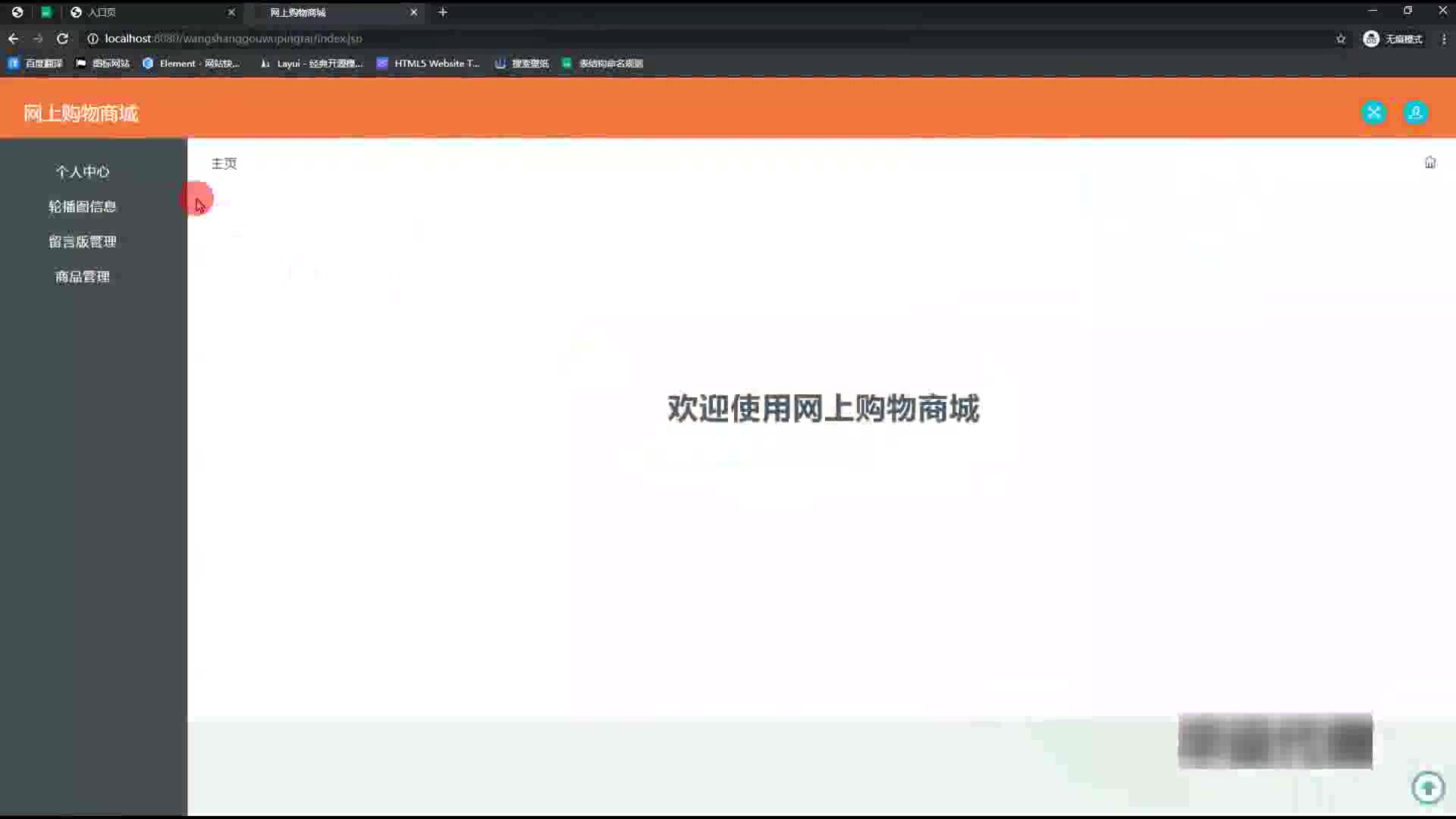View site info icon in address bar

pyautogui.click(x=93, y=39)
